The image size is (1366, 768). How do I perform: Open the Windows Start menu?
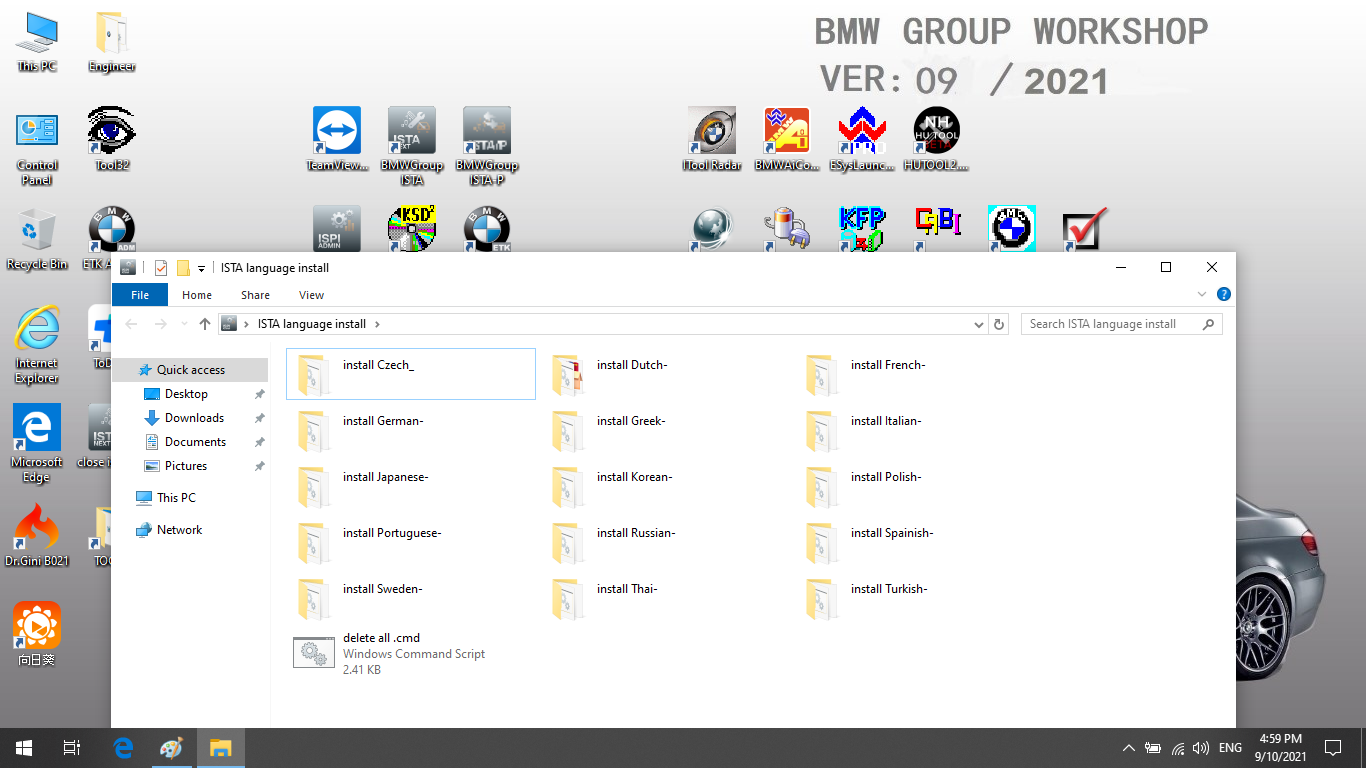point(24,748)
